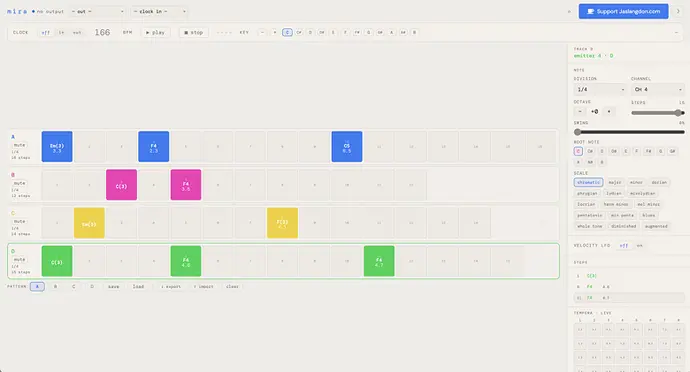Transpose key down with the minus button
The image size is (690, 372).
coord(262,33)
